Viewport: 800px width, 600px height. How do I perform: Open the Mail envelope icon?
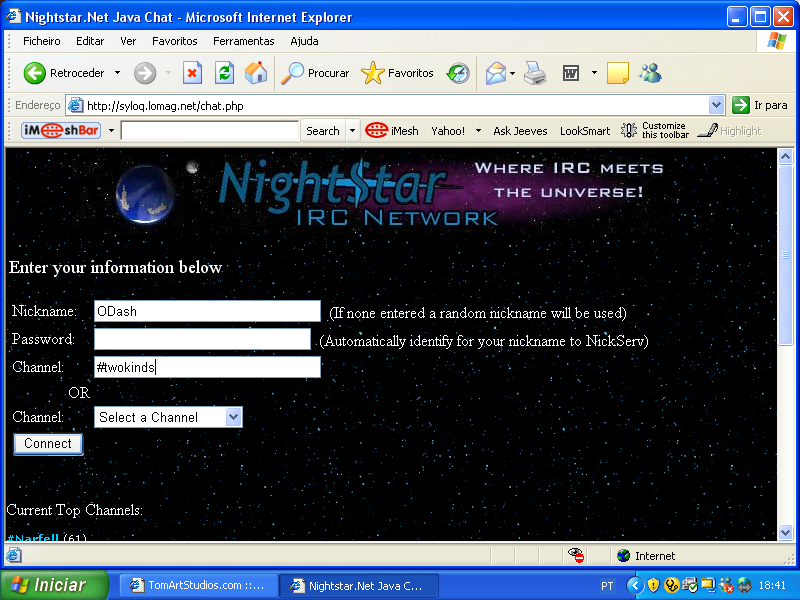point(495,73)
